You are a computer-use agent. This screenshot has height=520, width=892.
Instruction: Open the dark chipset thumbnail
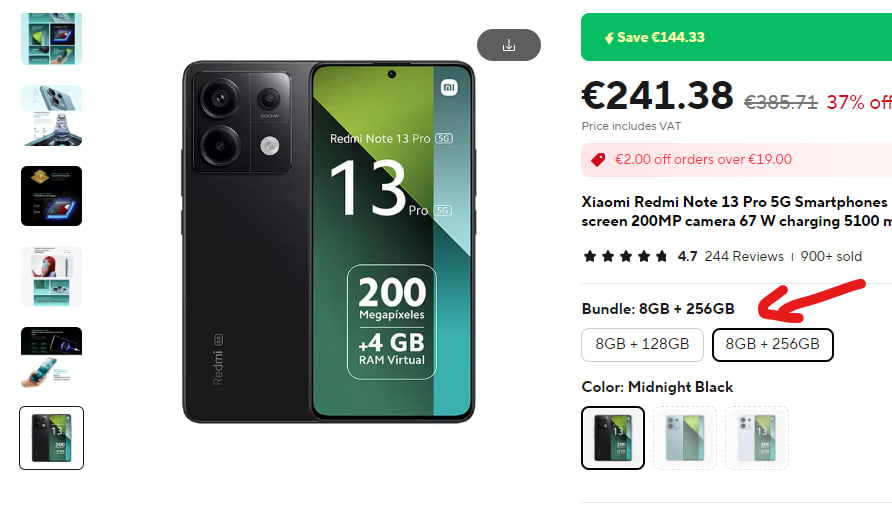[51, 196]
